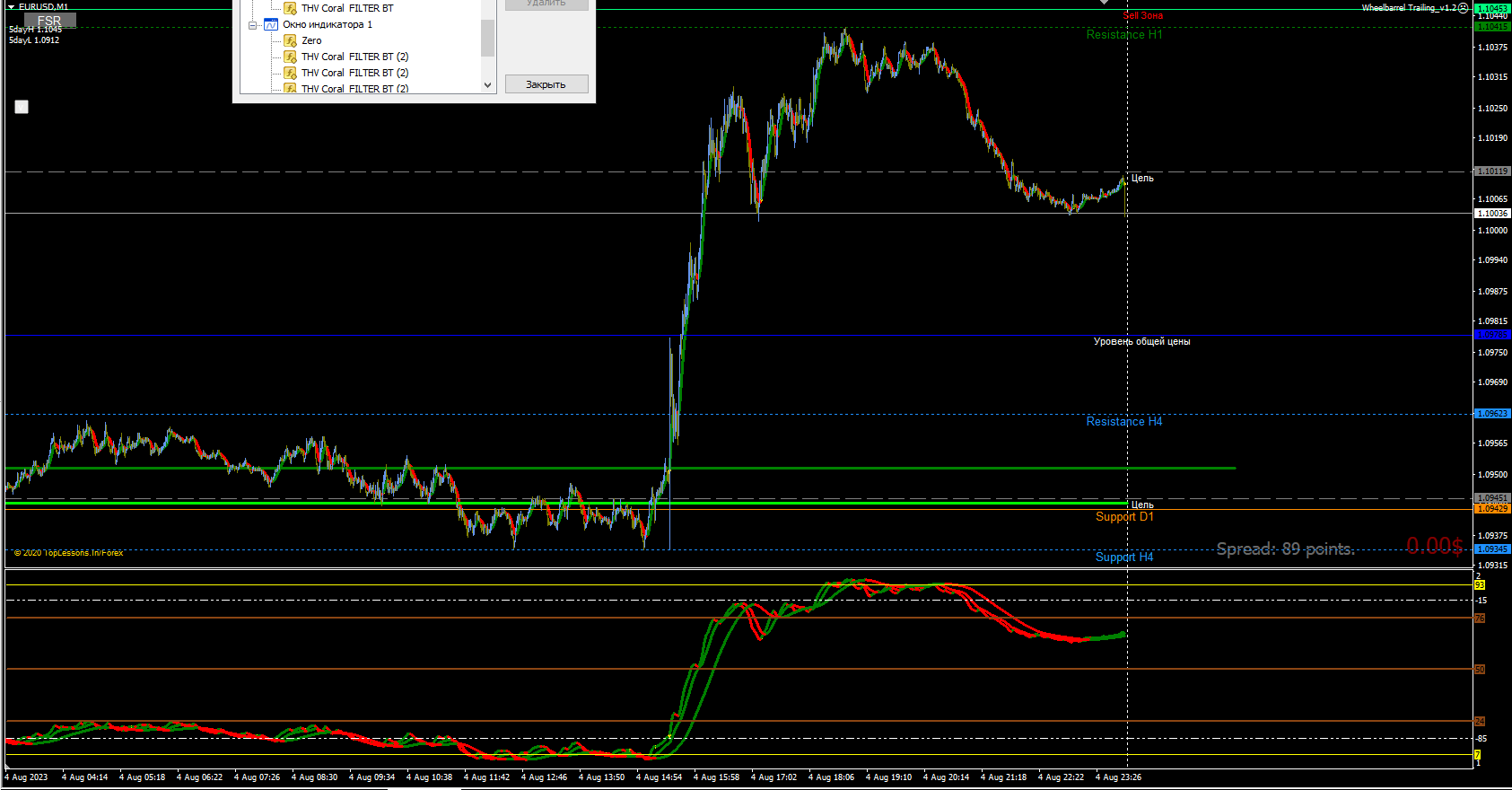Click the 4 Aug 20:14 time label
This screenshot has width=1512, height=790.
pos(946,777)
